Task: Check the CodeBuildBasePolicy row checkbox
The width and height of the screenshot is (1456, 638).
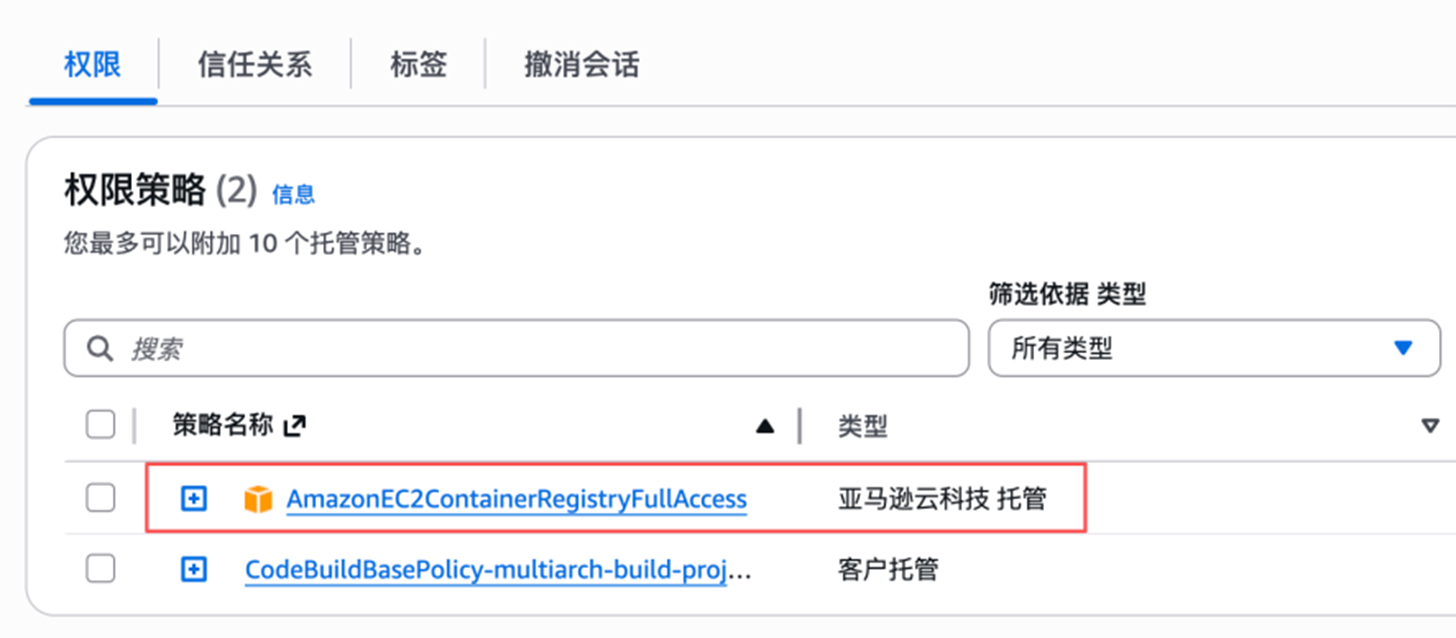Action: click(x=100, y=569)
